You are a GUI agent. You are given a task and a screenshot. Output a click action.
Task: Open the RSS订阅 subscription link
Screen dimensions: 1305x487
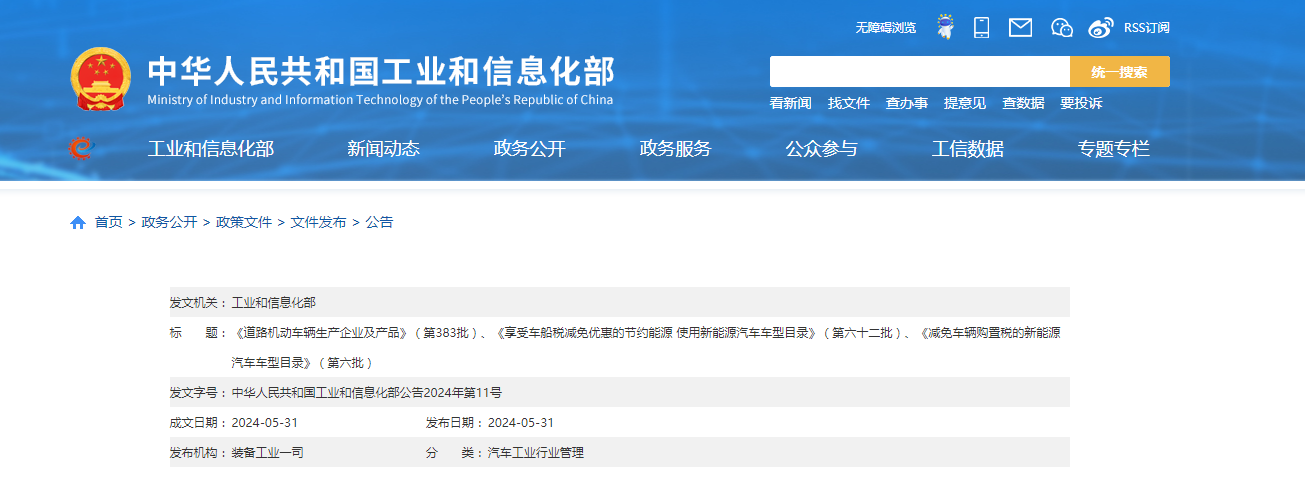1146,28
